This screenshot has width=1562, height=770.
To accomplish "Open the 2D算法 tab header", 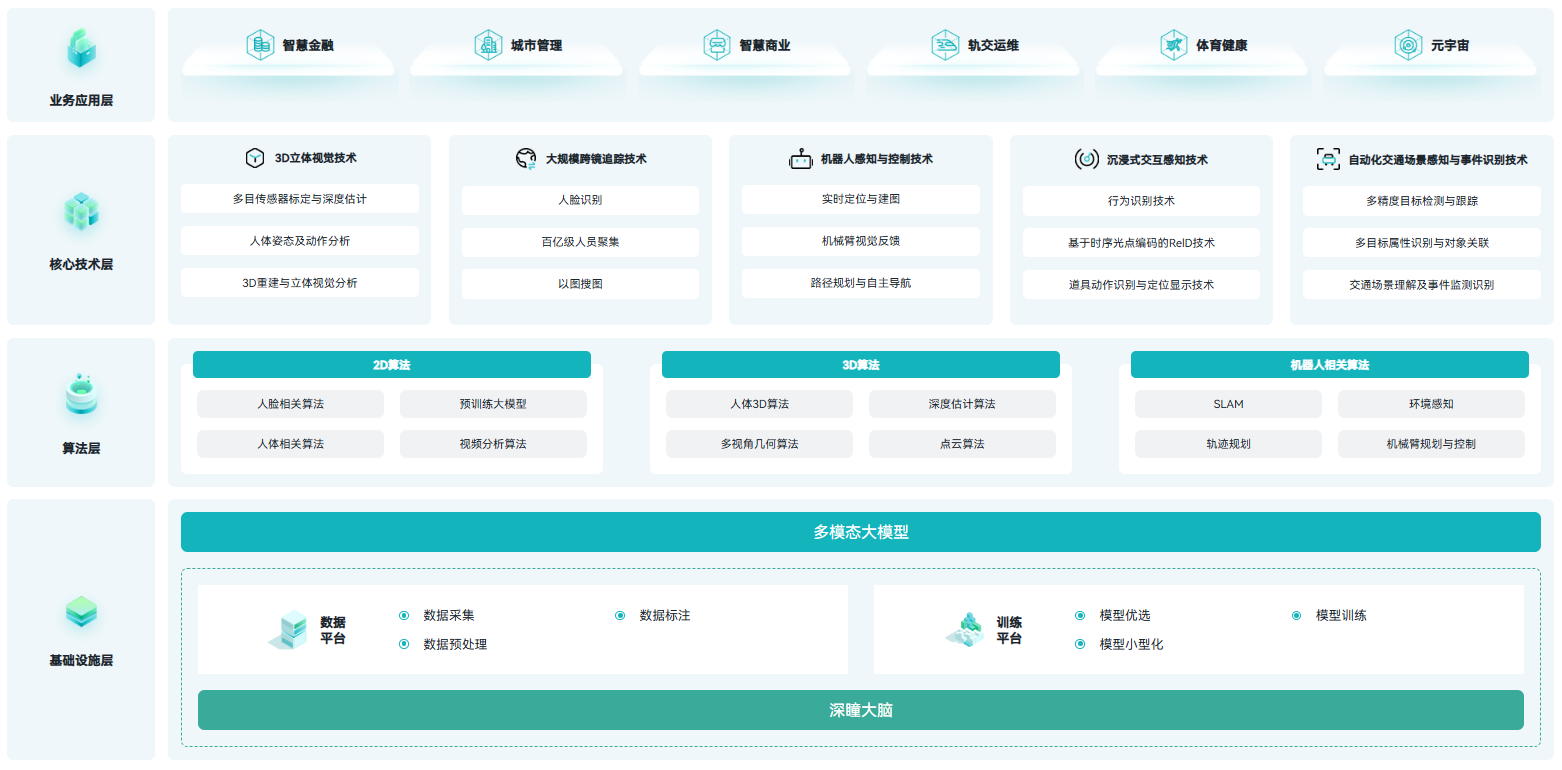I will point(391,365).
